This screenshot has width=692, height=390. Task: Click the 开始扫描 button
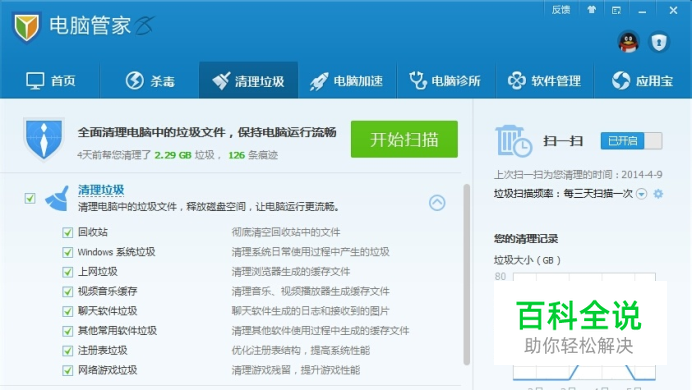click(x=404, y=139)
